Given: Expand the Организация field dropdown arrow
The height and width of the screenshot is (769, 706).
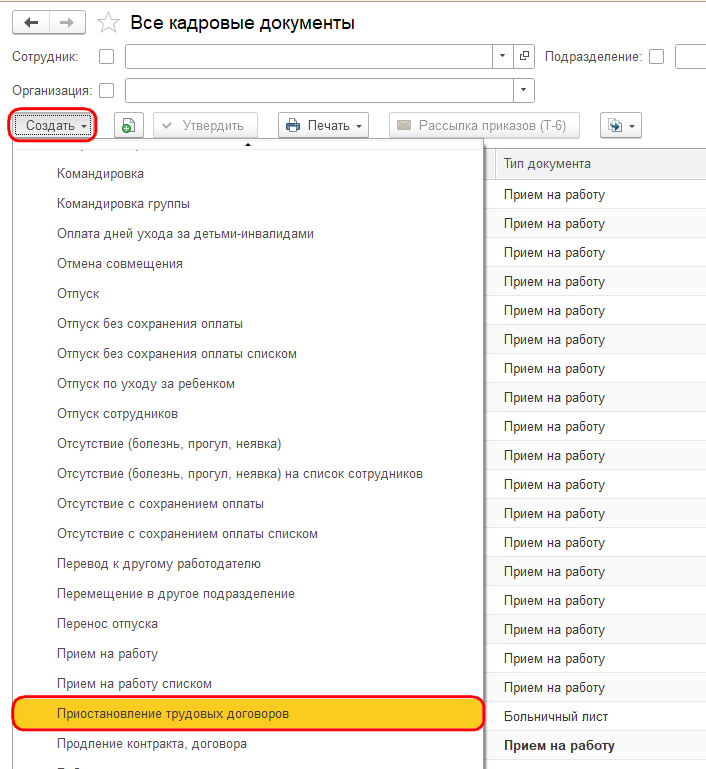Looking at the screenshot, I should point(524,91).
